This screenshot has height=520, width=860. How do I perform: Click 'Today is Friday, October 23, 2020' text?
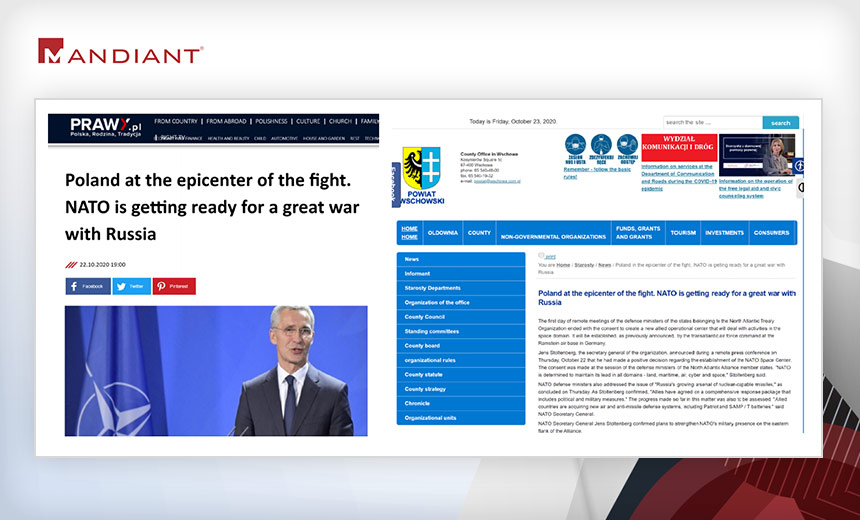pyautogui.click(x=513, y=122)
